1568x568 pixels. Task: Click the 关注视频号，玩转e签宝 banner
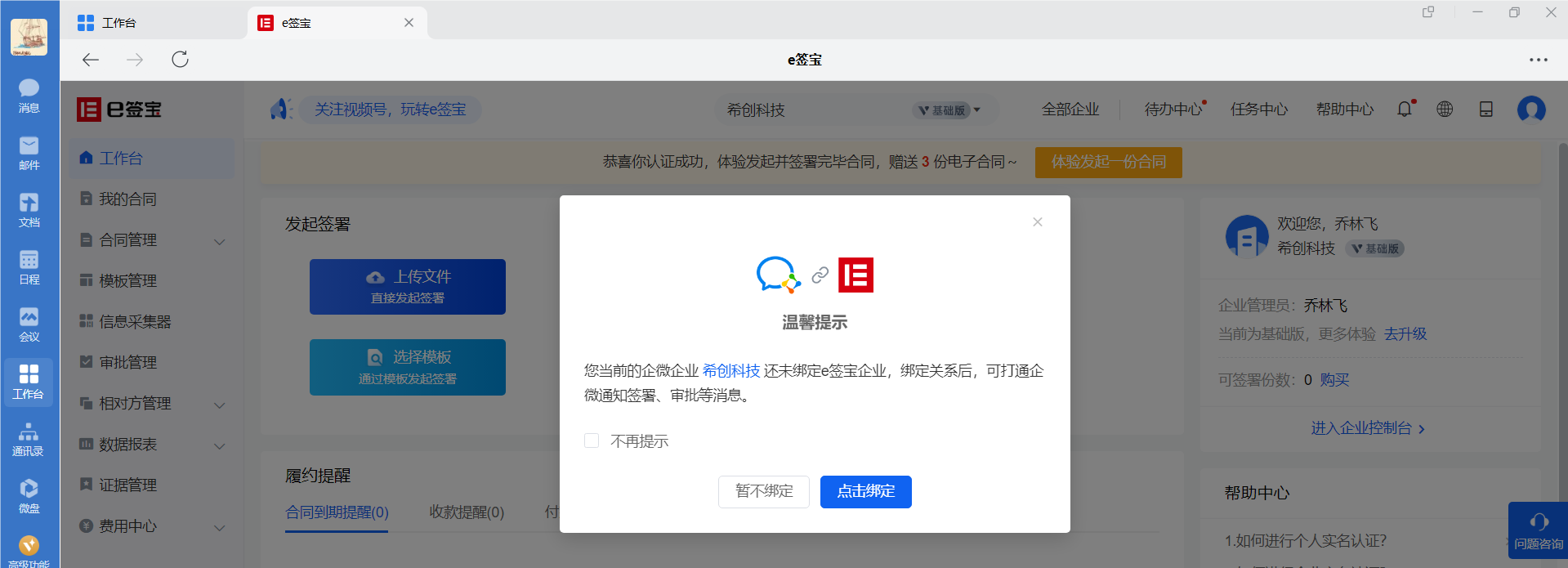[x=391, y=110]
